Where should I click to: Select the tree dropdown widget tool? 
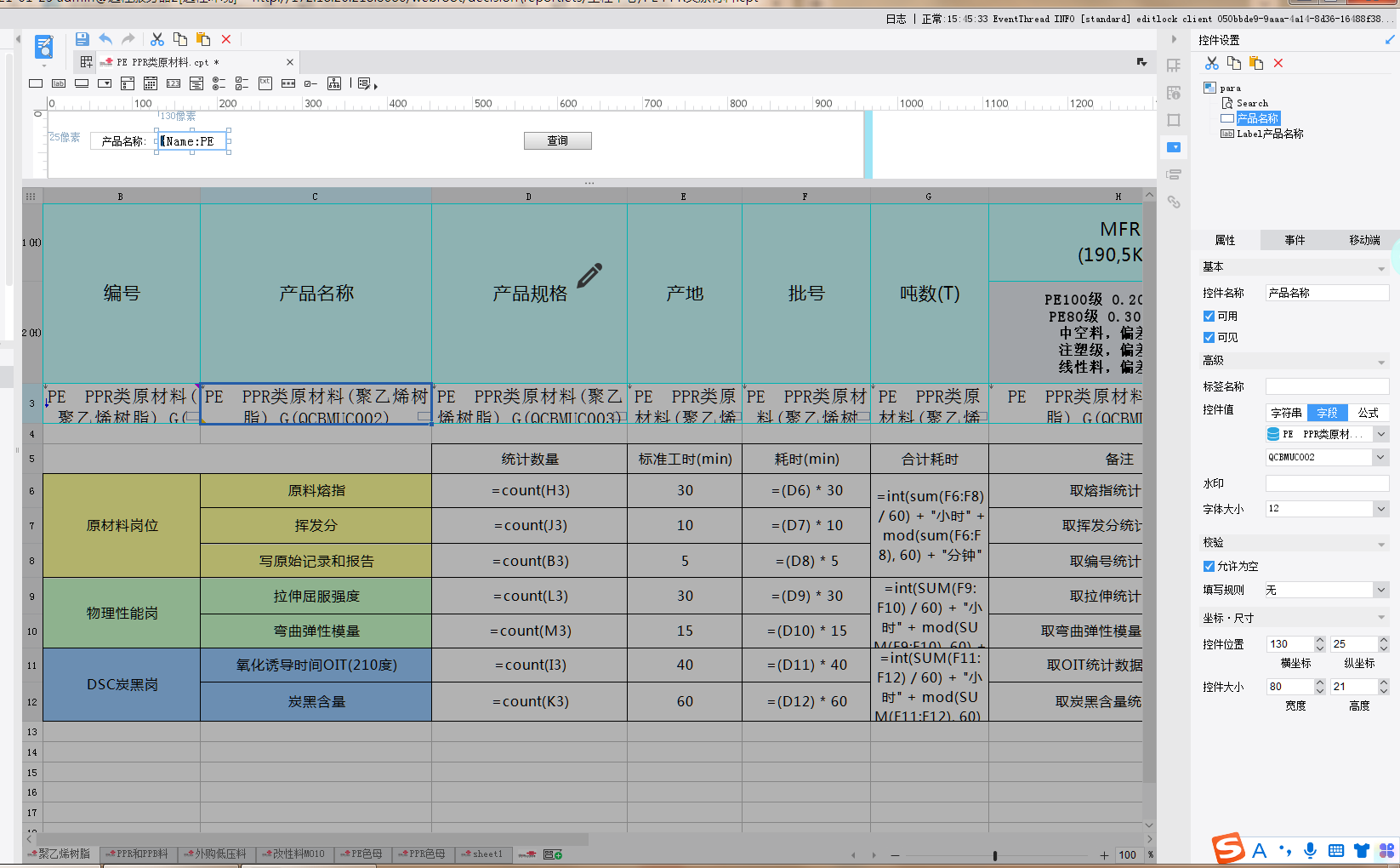tap(334, 83)
